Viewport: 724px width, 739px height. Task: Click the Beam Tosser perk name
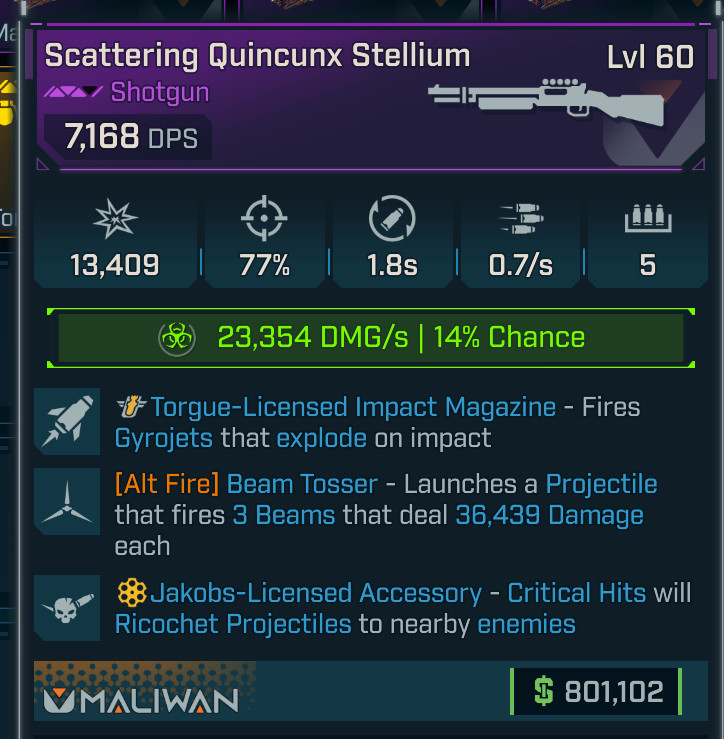(x=302, y=484)
